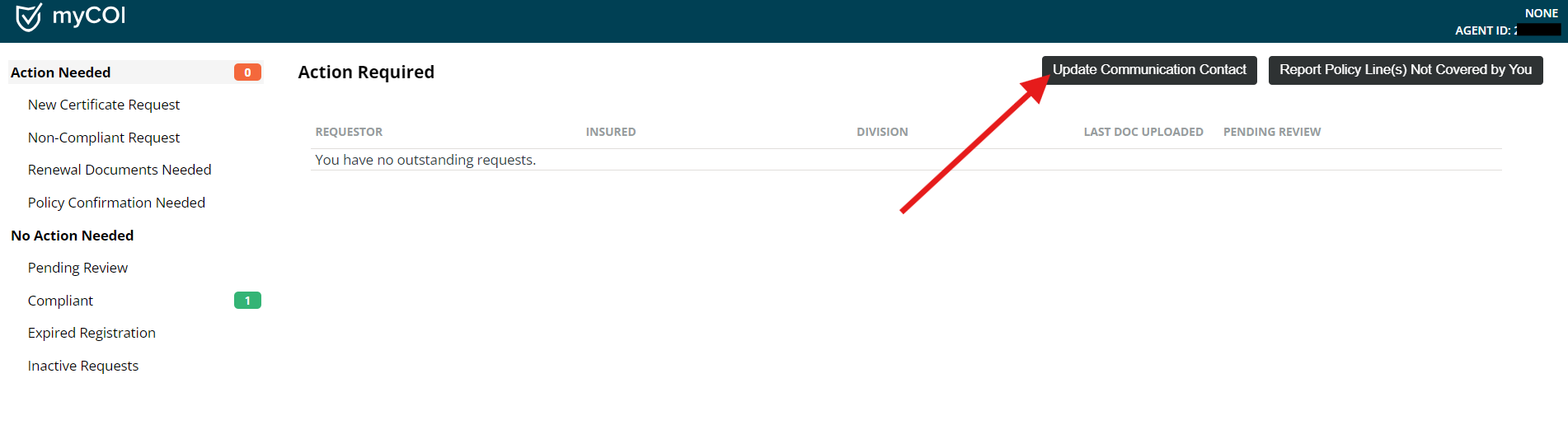Open the Compliant requests list
The width and height of the screenshot is (1568, 439).
coord(60,301)
